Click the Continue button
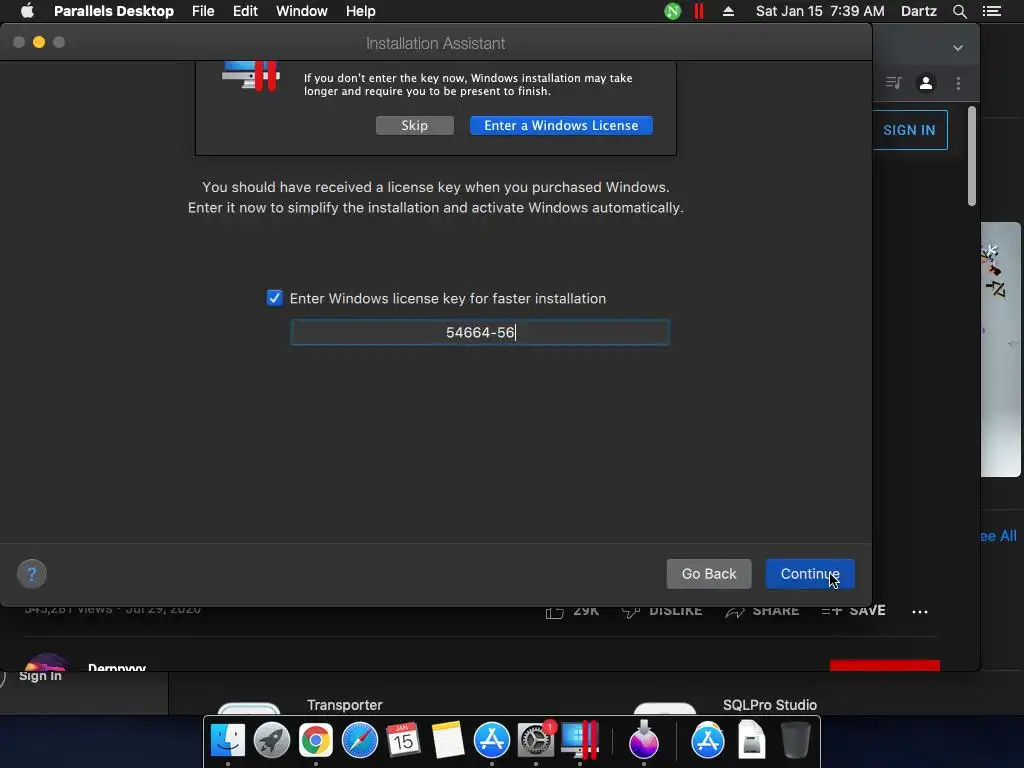The image size is (1024, 768). coord(810,573)
